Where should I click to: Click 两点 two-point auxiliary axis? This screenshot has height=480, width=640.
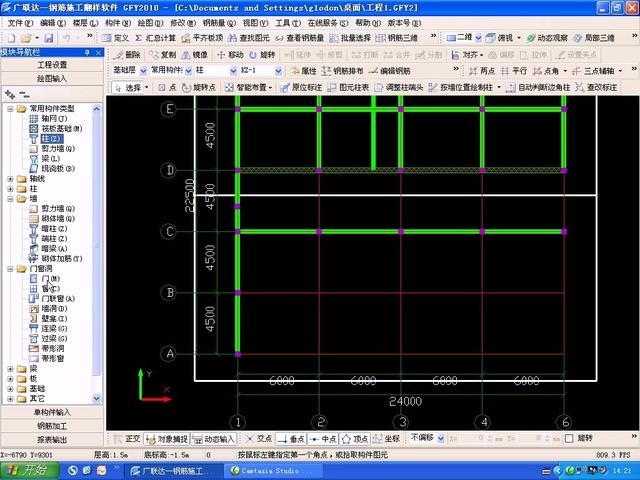tap(482, 71)
